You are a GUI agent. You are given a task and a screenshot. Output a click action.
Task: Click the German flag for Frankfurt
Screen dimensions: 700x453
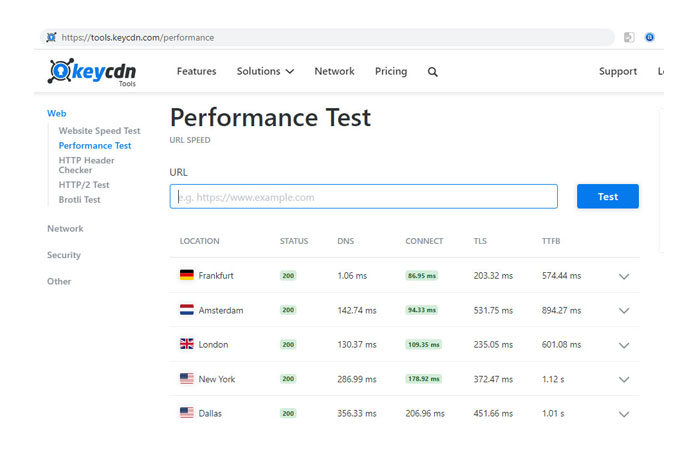[x=186, y=275]
